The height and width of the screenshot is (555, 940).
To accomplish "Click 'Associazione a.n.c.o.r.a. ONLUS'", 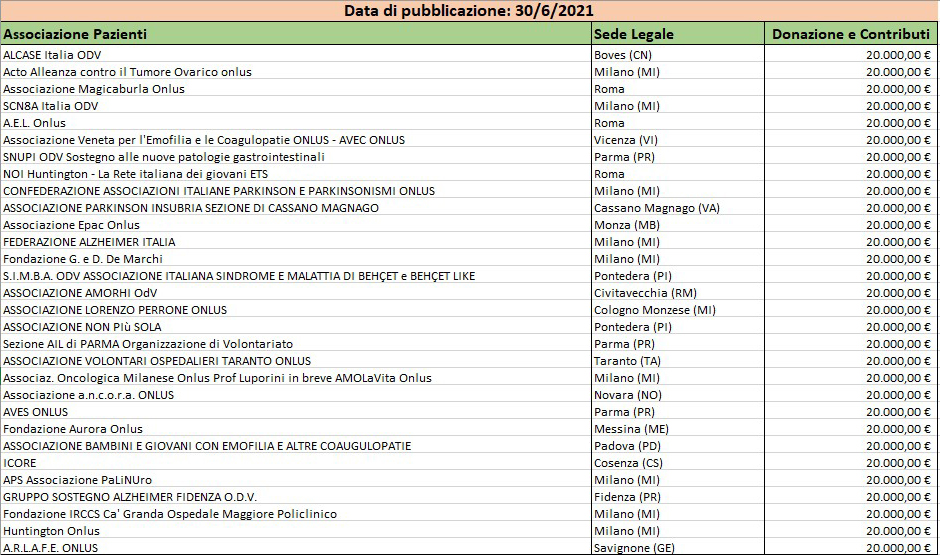I will click(296, 395).
